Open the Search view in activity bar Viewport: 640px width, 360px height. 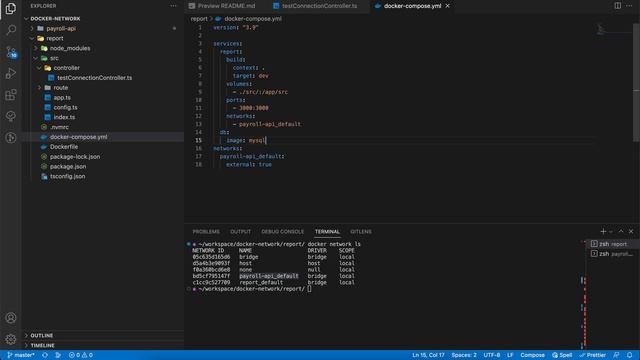11,30
